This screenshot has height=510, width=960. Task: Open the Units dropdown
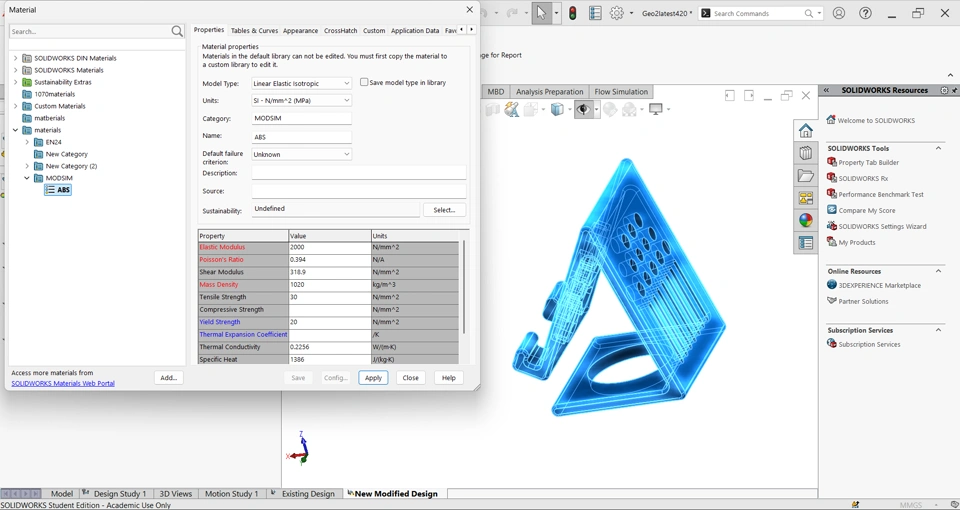(301, 100)
